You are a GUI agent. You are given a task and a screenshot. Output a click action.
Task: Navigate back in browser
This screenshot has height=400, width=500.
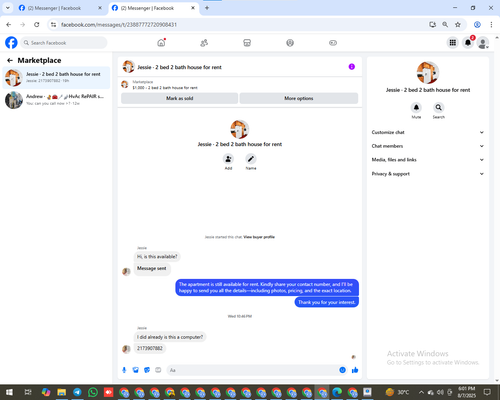pos(9,24)
